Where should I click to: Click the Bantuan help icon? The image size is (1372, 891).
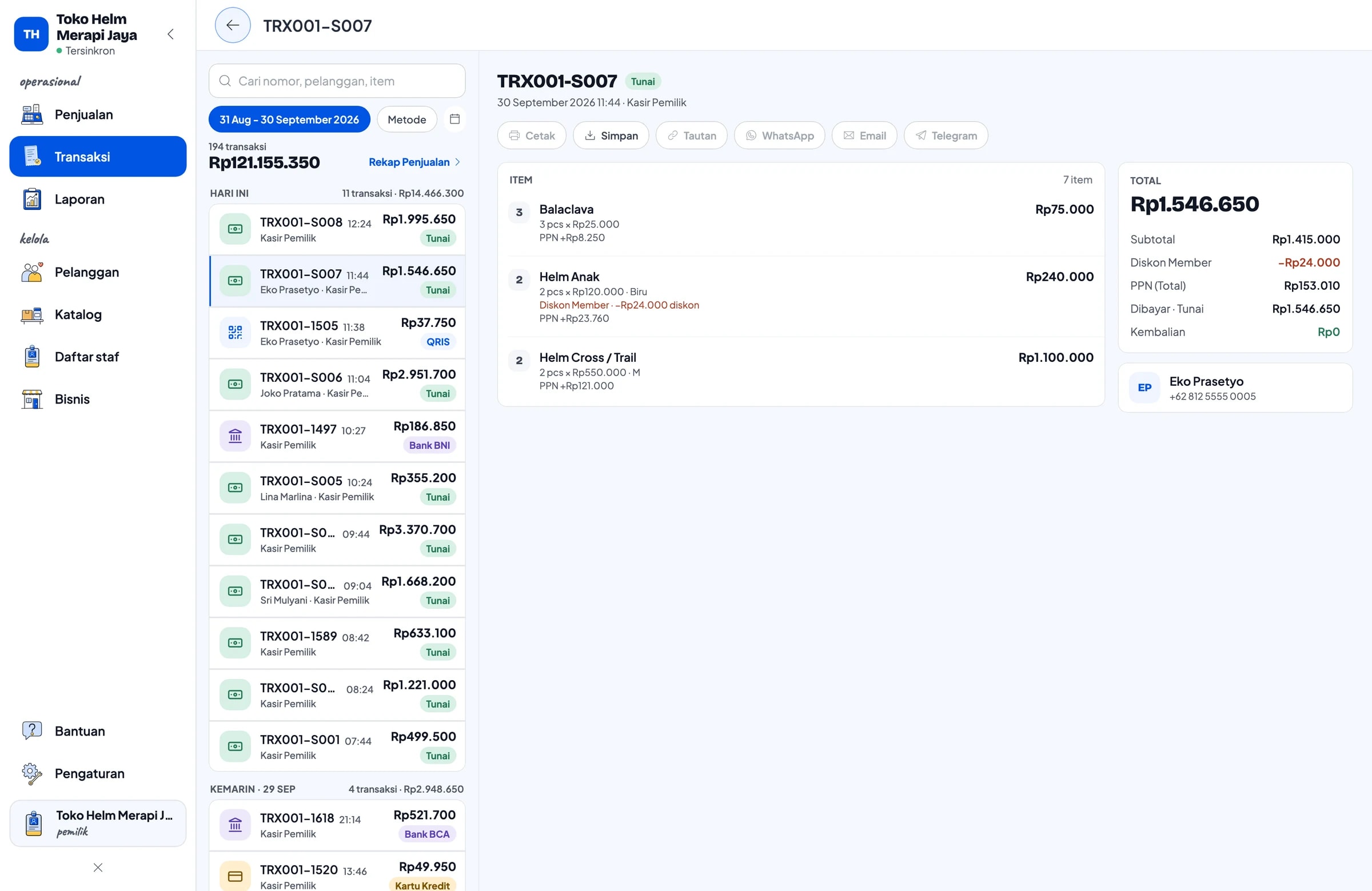click(x=32, y=731)
